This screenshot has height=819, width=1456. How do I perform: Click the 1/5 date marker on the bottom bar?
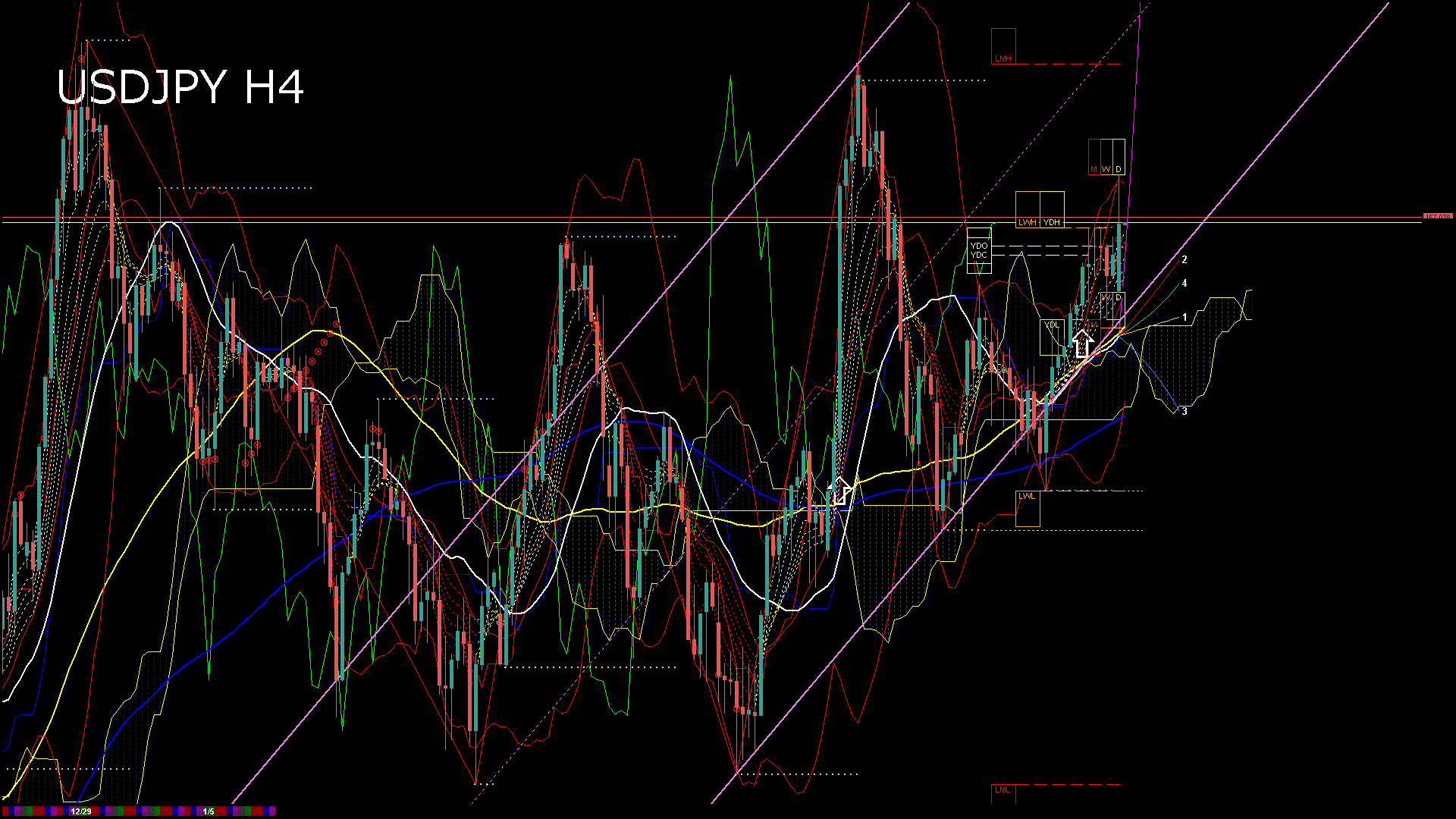click(x=208, y=810)
